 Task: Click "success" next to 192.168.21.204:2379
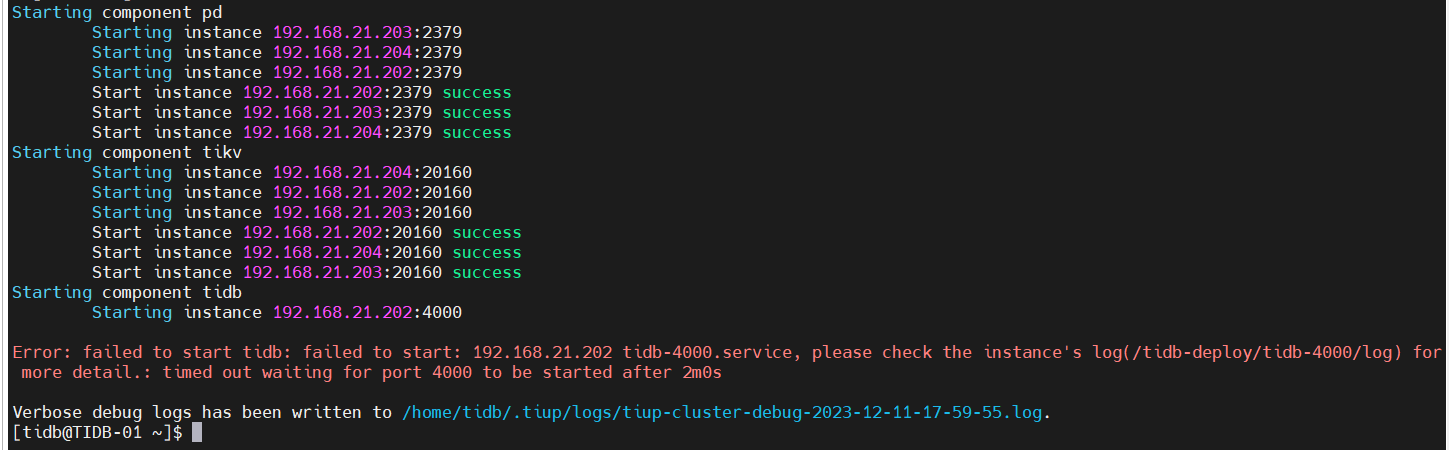[477, 132]
